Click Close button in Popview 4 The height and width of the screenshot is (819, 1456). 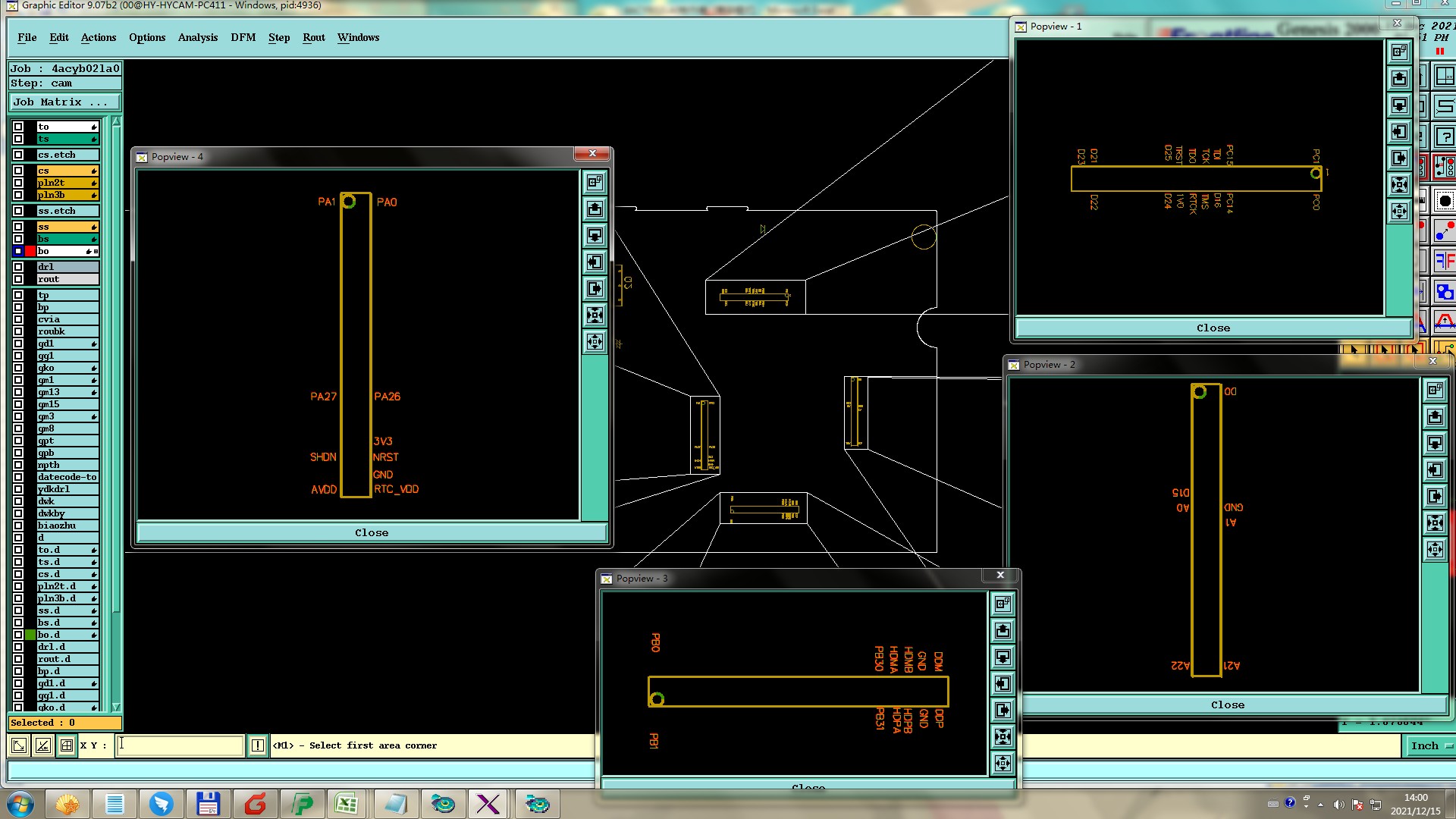[372, 532]
